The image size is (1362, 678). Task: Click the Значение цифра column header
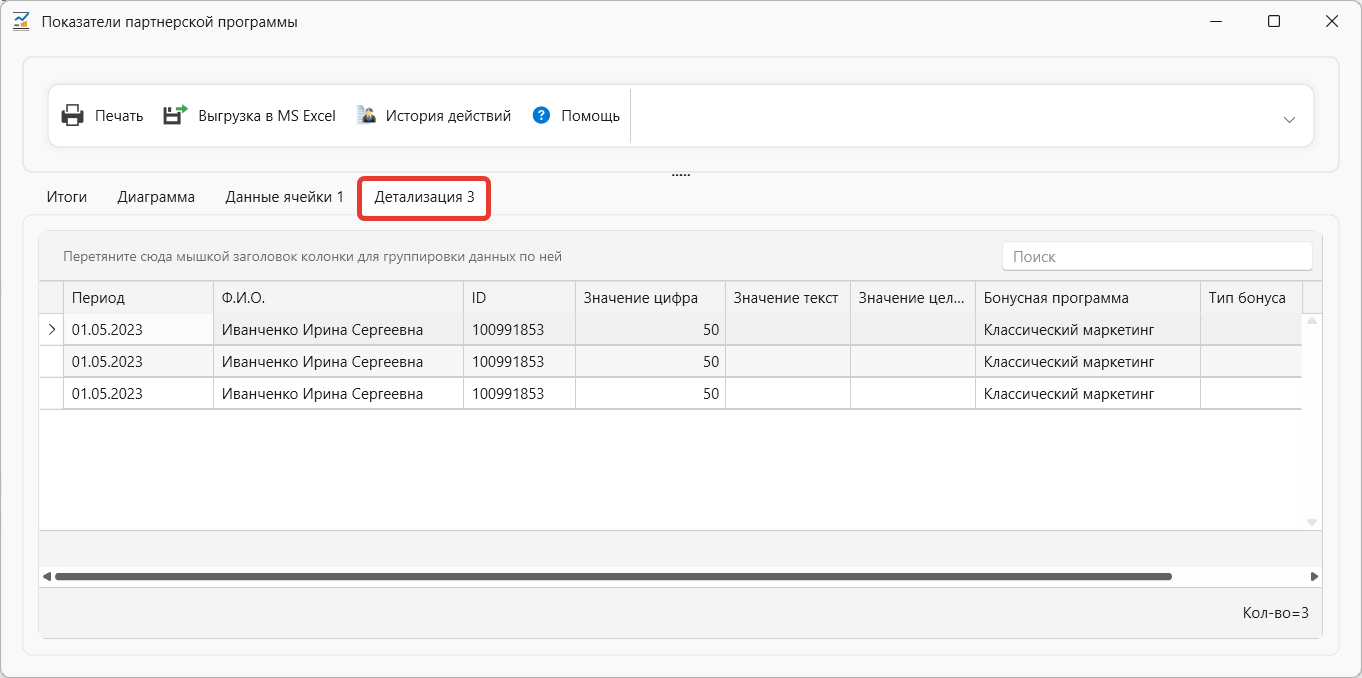[650, 298]
